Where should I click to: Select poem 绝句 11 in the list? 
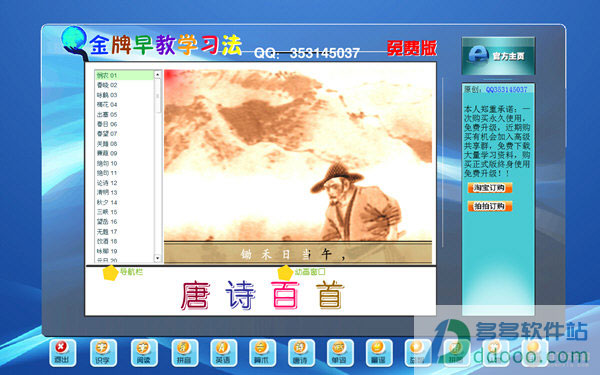click(124, 173)
